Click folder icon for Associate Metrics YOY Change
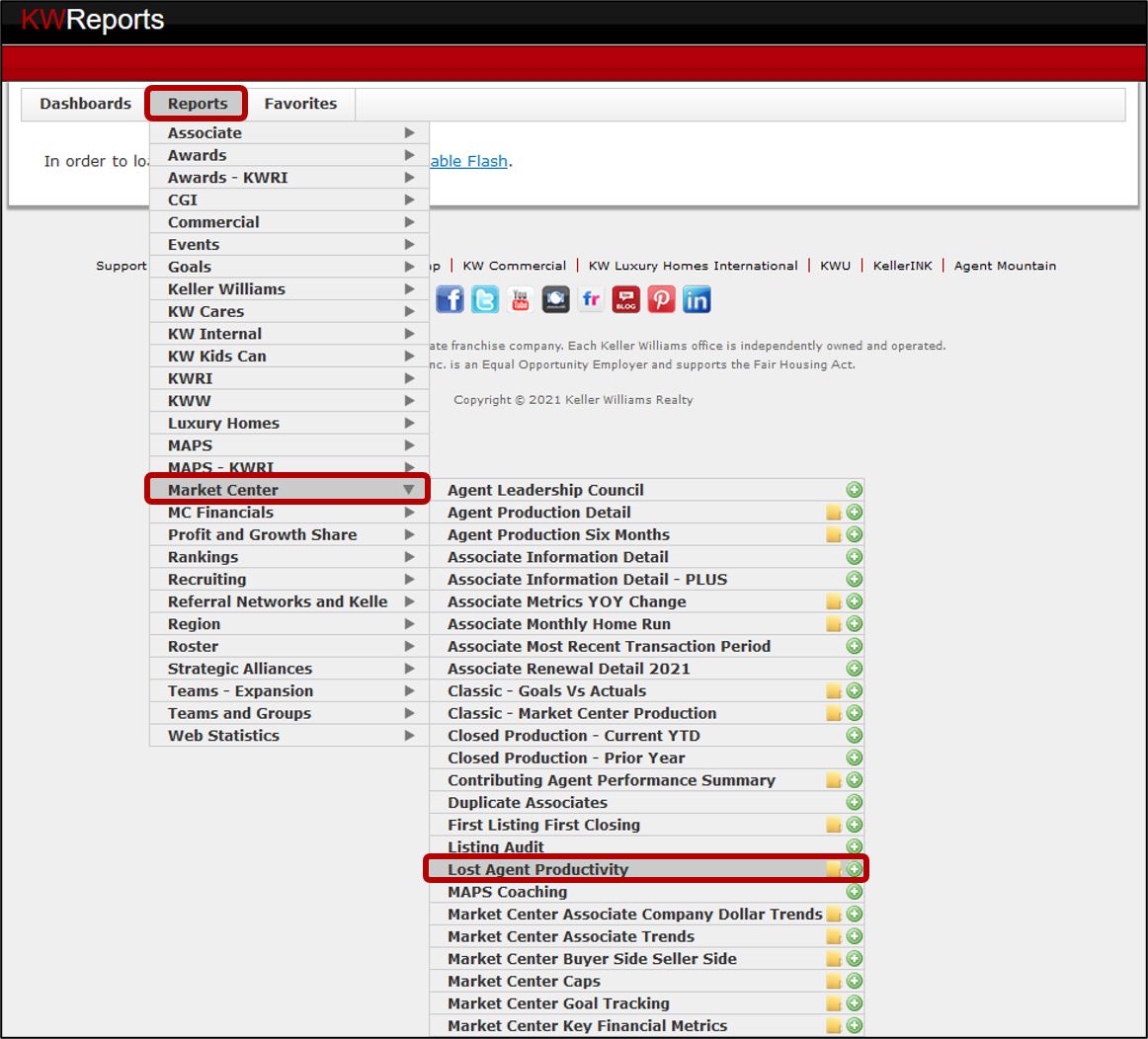Image resolution: width=1148 pixels, height=1039 pixels. [x=833, y=601]
